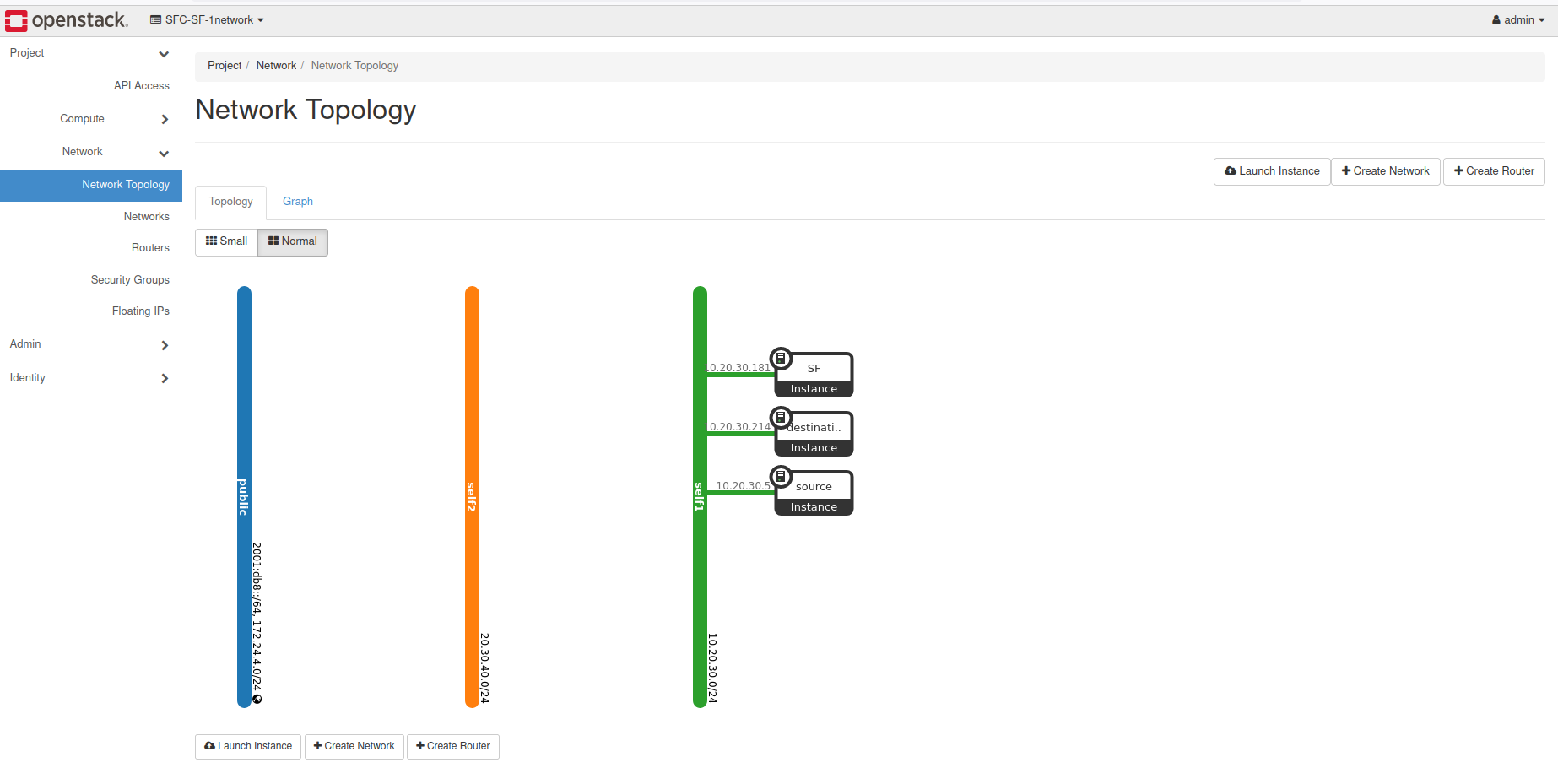Click the top Launch Instance cloud icon

[1231, 171]
